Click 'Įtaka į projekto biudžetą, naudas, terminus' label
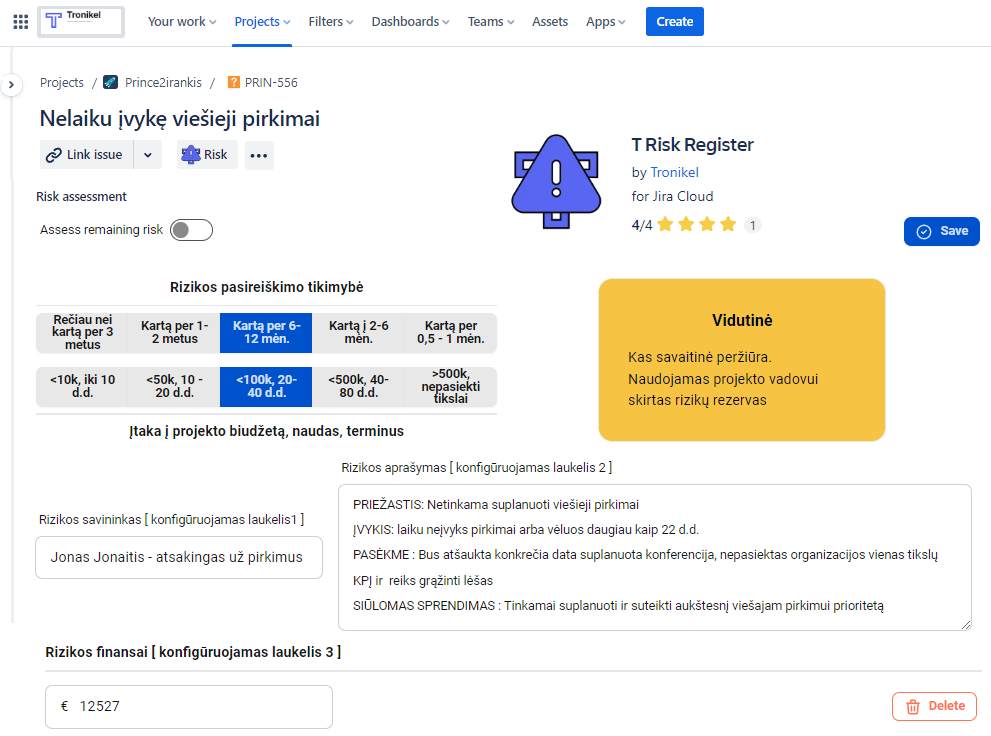The width and height of the screenshot is (991, 736). [266, 431]
